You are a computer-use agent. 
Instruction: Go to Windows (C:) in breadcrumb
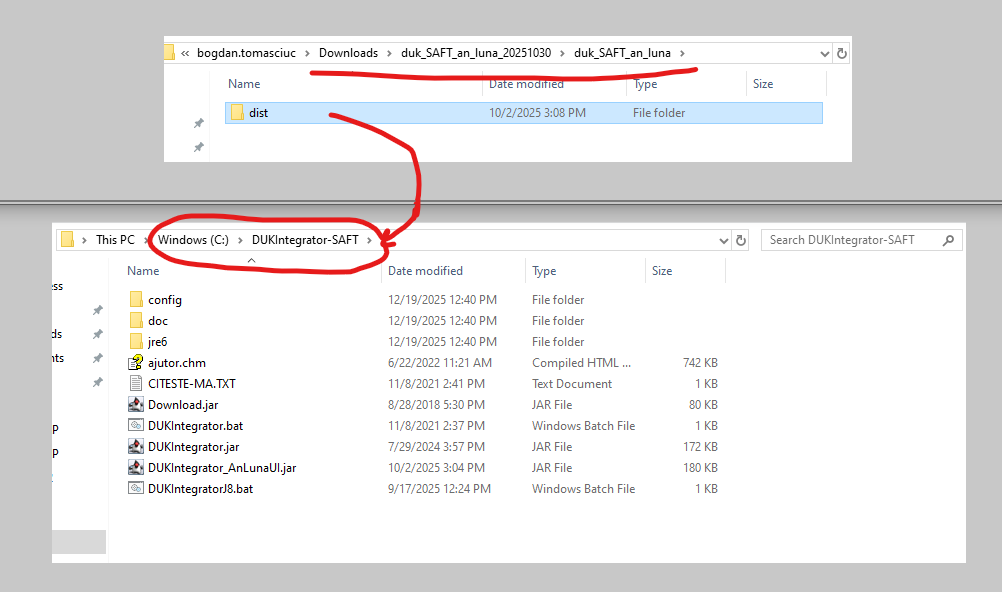(x=192, y=240)
